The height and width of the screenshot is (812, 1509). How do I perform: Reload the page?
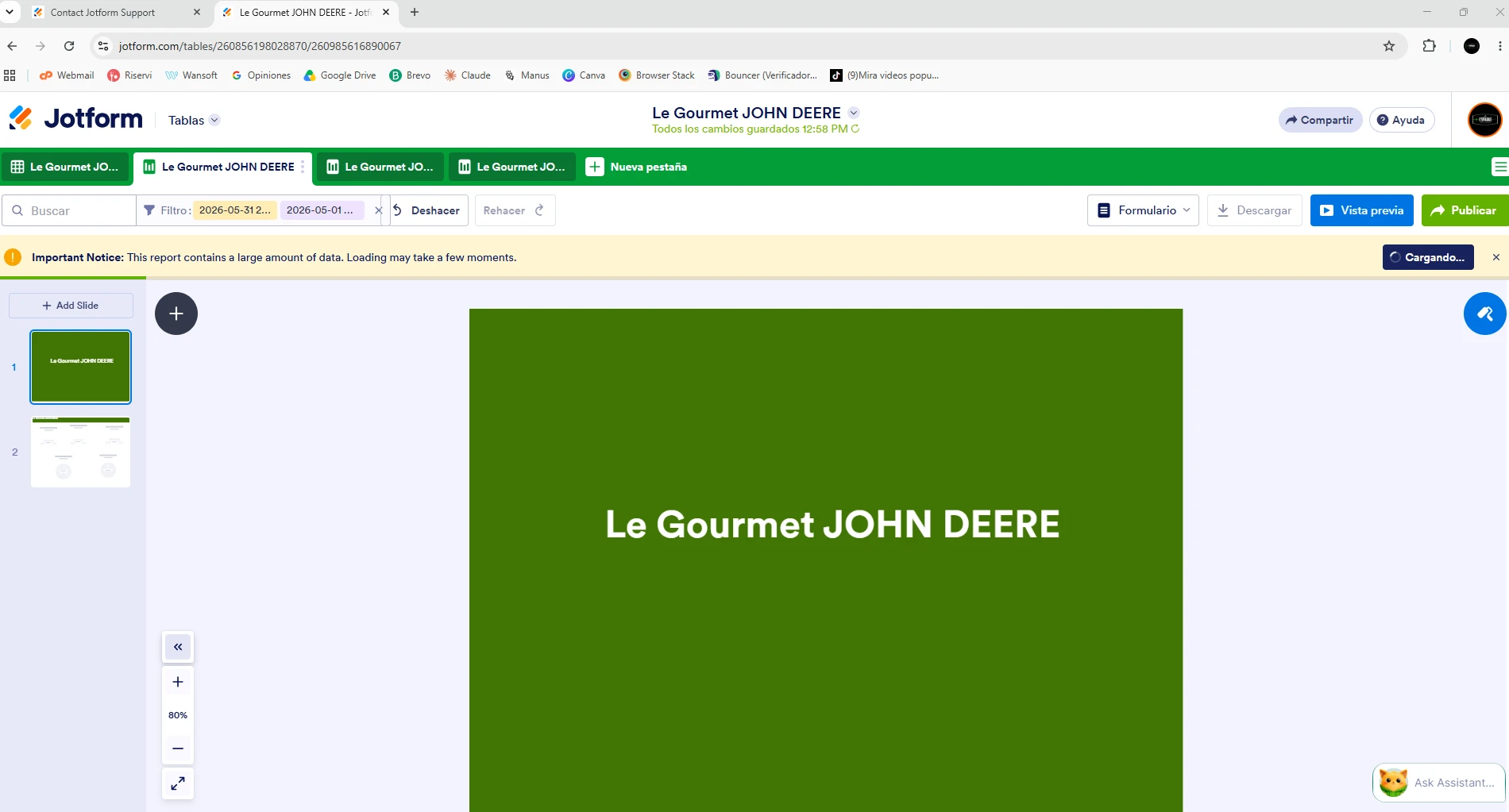[69, 46]
